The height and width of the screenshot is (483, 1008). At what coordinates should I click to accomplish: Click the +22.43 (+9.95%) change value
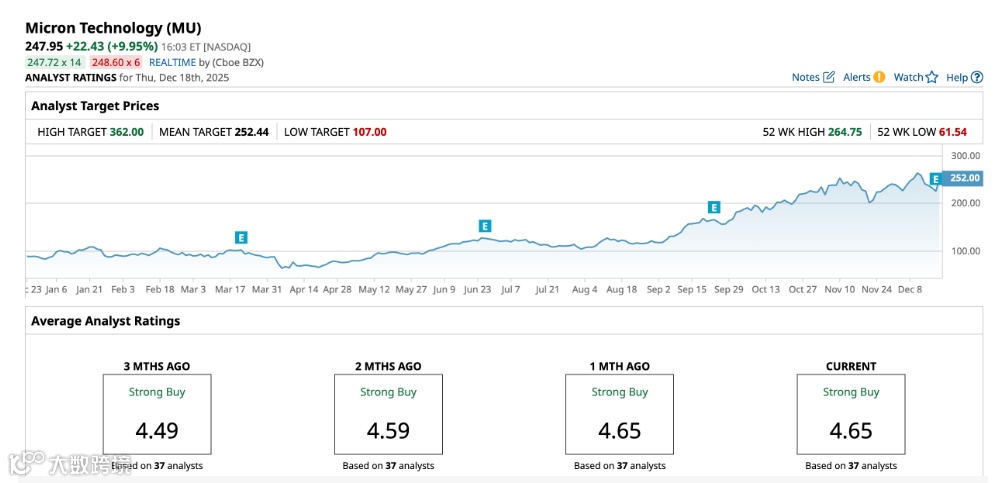[112, 46]
